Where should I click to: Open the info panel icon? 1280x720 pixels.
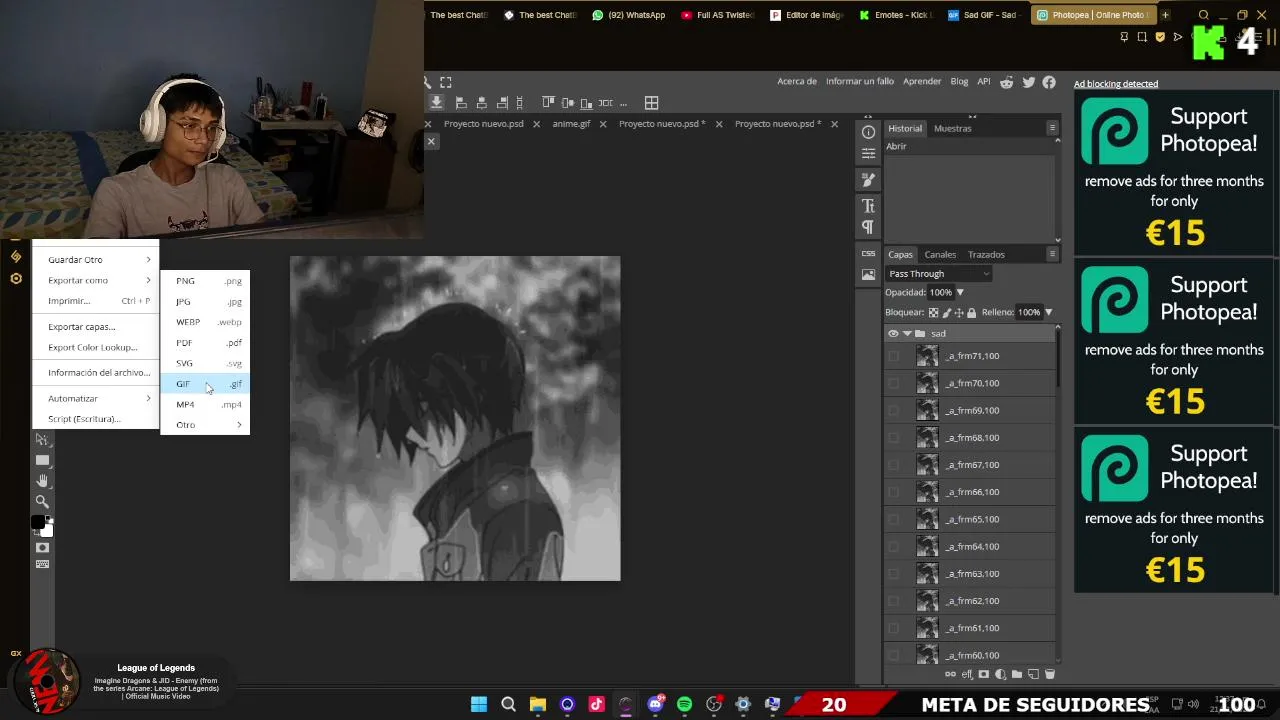coord(868,132)
